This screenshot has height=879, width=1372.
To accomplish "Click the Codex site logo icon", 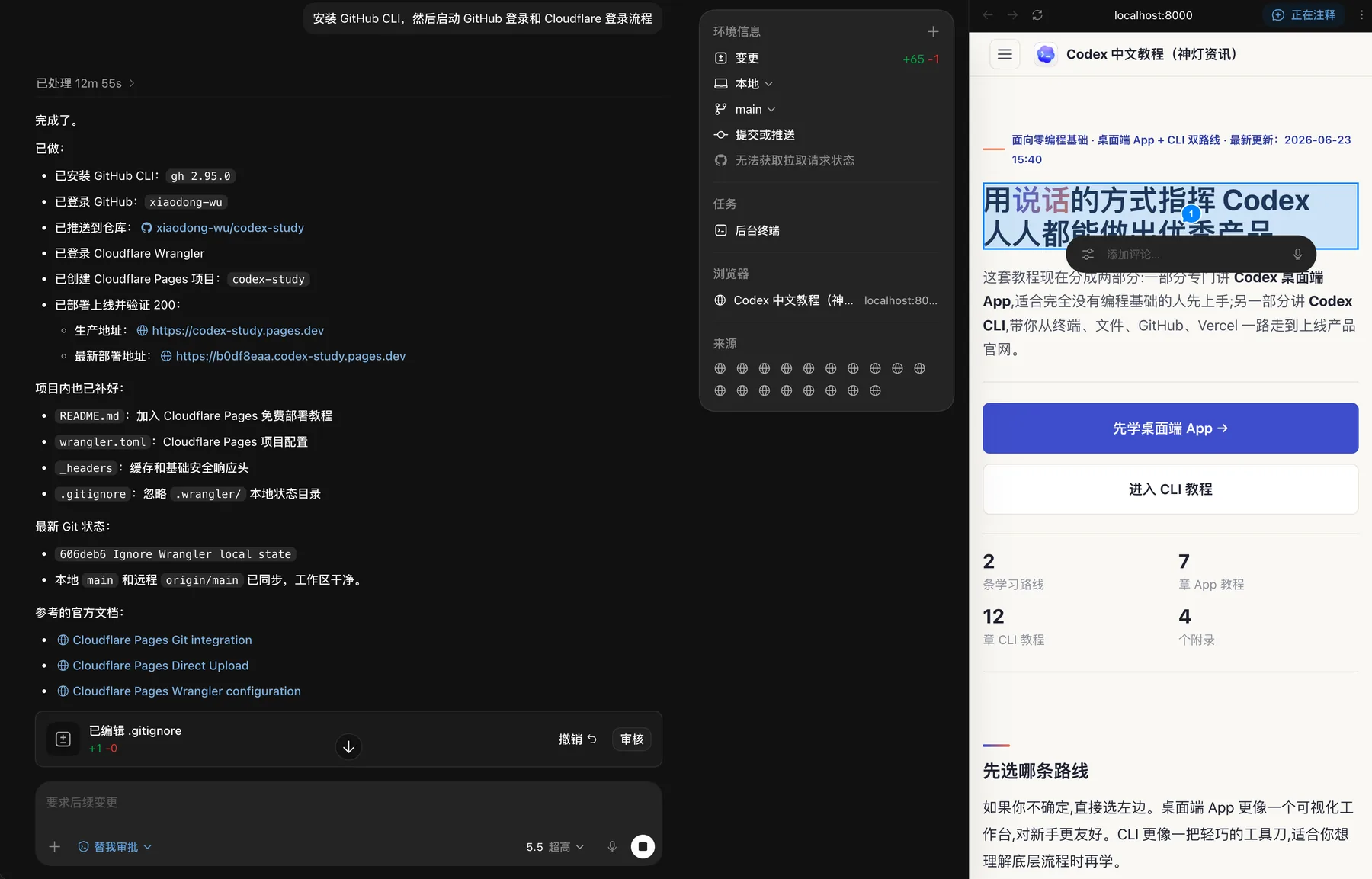I will point(1046,54).
